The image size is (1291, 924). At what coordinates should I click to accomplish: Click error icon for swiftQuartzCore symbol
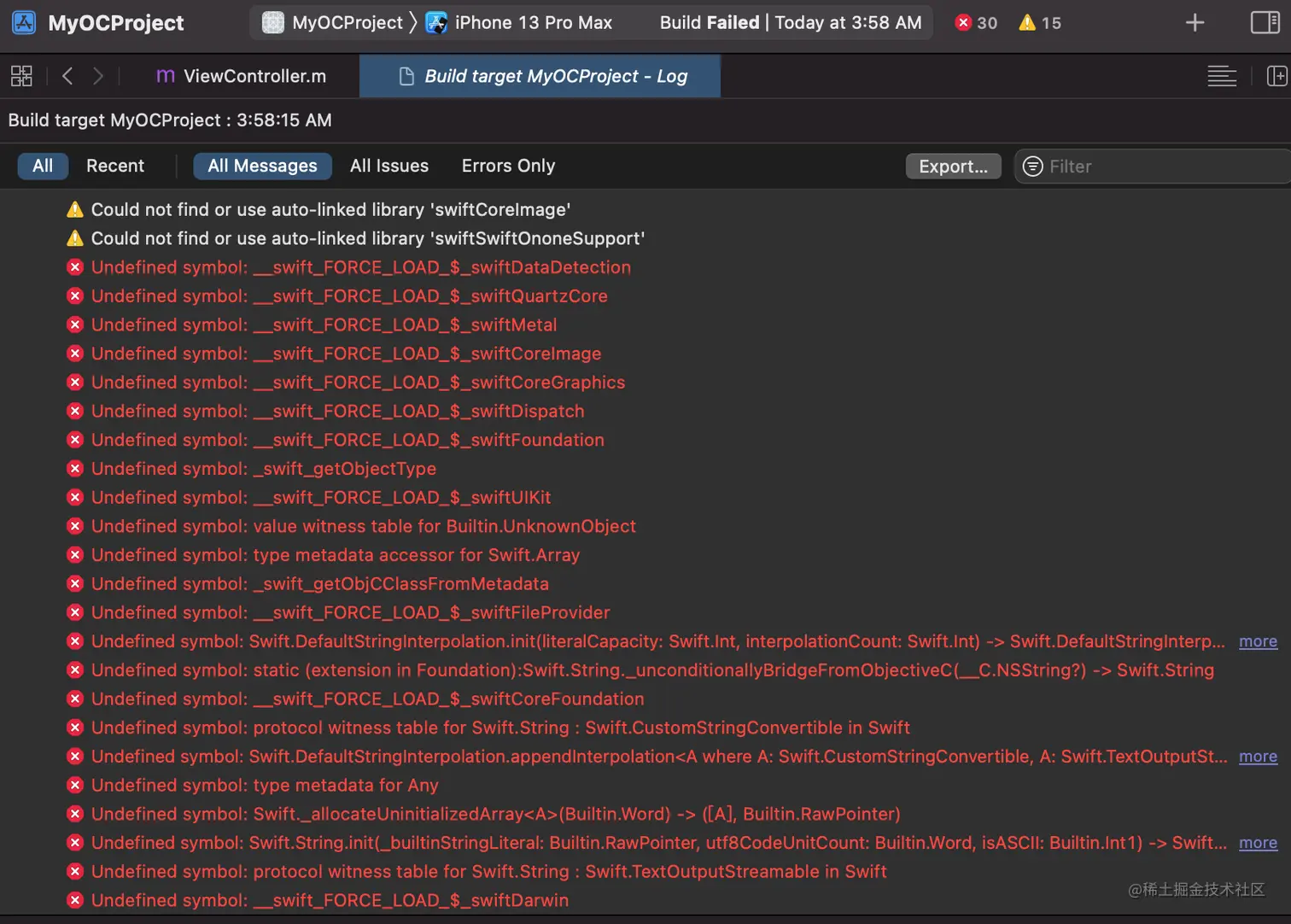click(x=75, y=296)
